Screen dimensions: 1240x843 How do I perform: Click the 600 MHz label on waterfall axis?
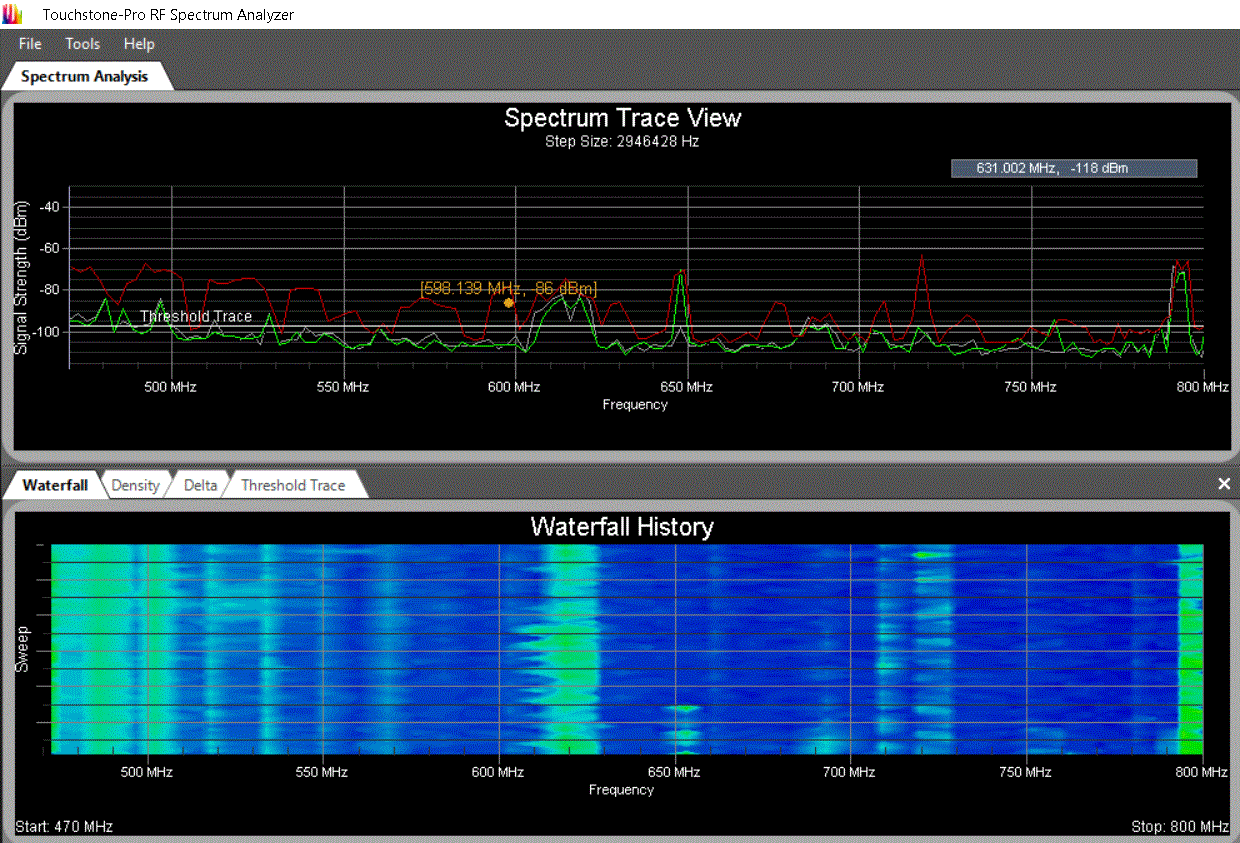pos(497,772)
